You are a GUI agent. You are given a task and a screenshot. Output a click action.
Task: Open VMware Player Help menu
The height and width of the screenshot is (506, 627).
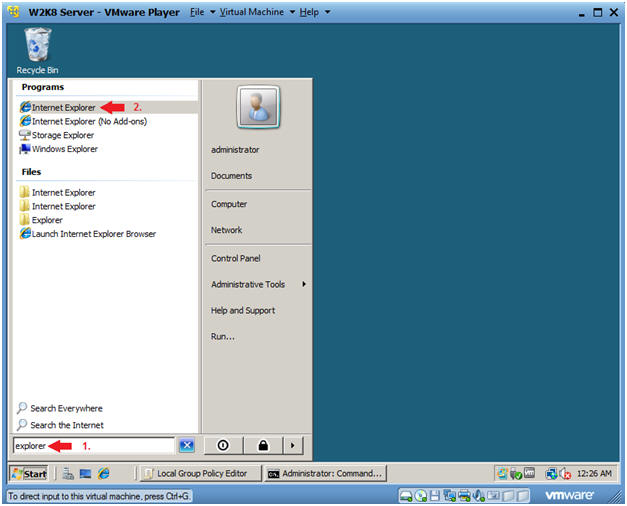[315, 12]
